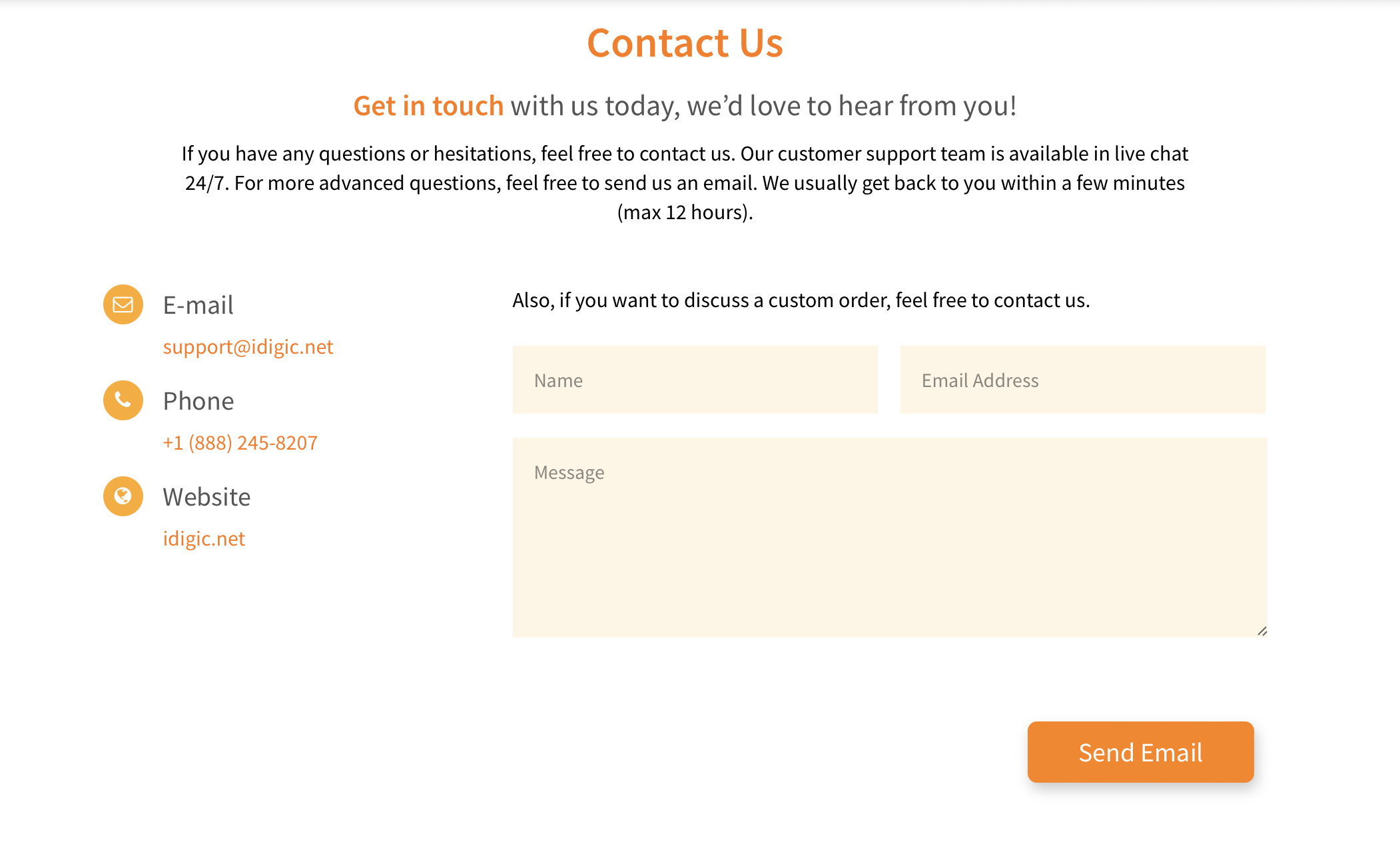The image size is (1400, 858).
Task: Click into the Email Address field
Action: click(x=1082, y=380)
